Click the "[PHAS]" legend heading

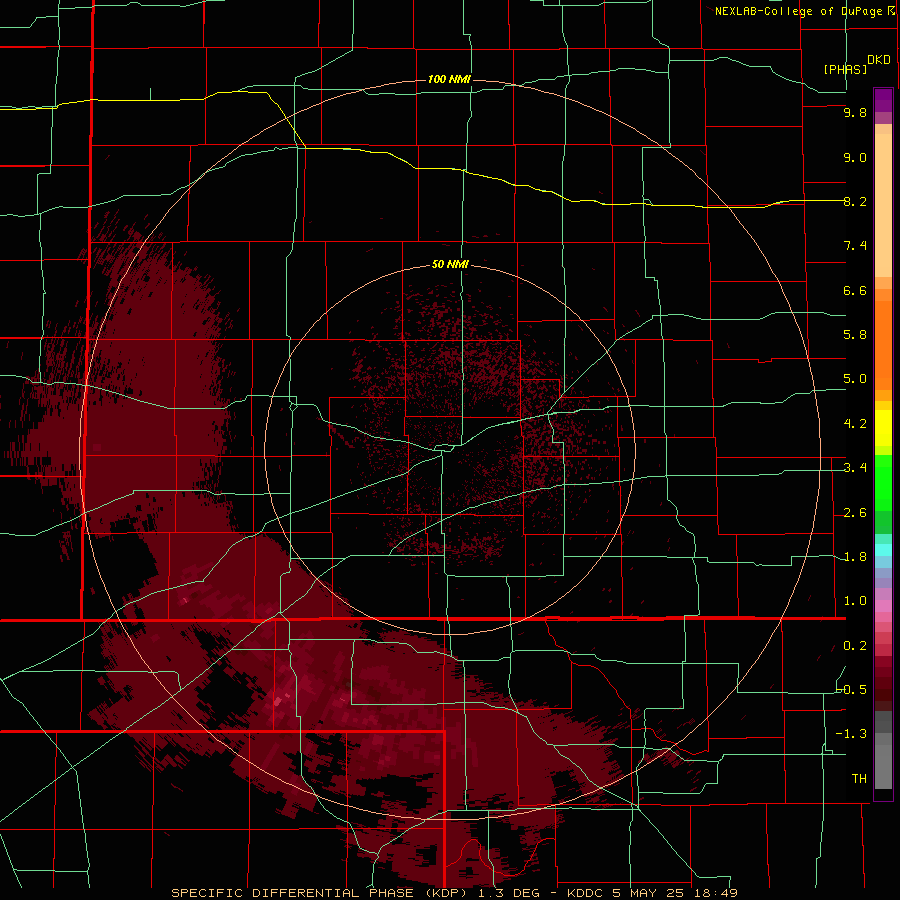tap(845, 69)
